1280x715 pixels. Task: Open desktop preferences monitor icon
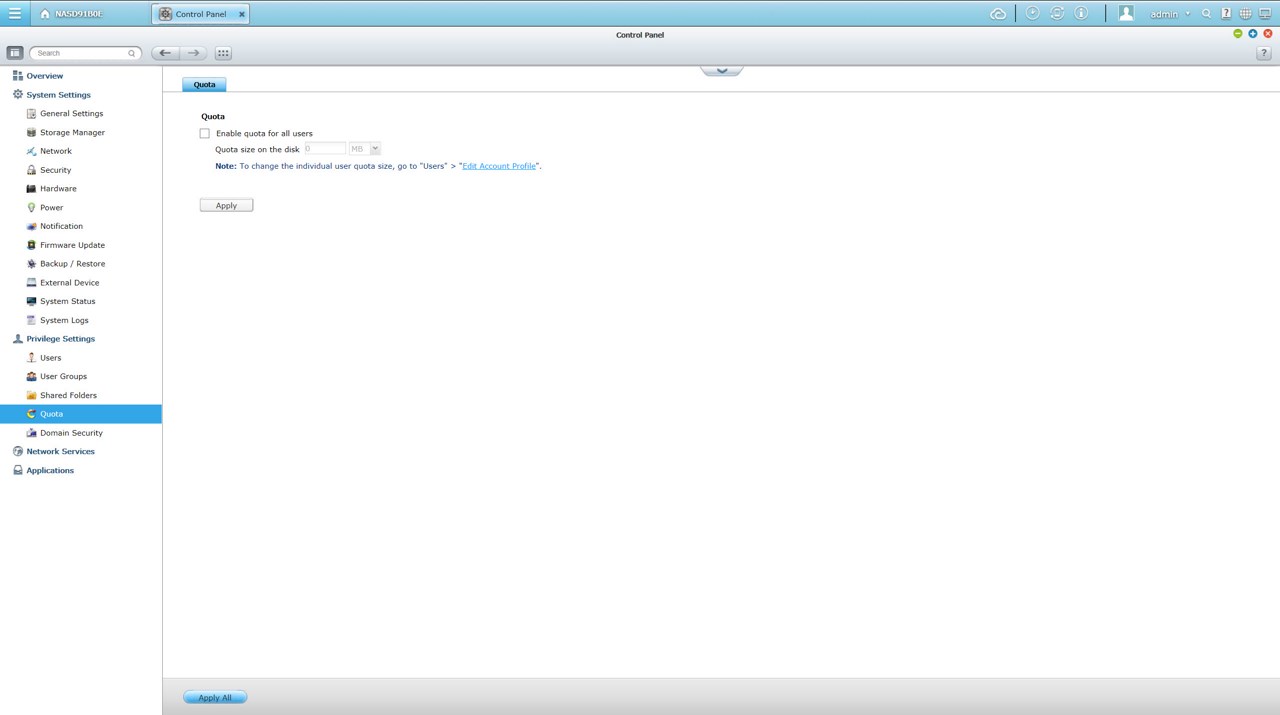click(x=1265, y=14)
